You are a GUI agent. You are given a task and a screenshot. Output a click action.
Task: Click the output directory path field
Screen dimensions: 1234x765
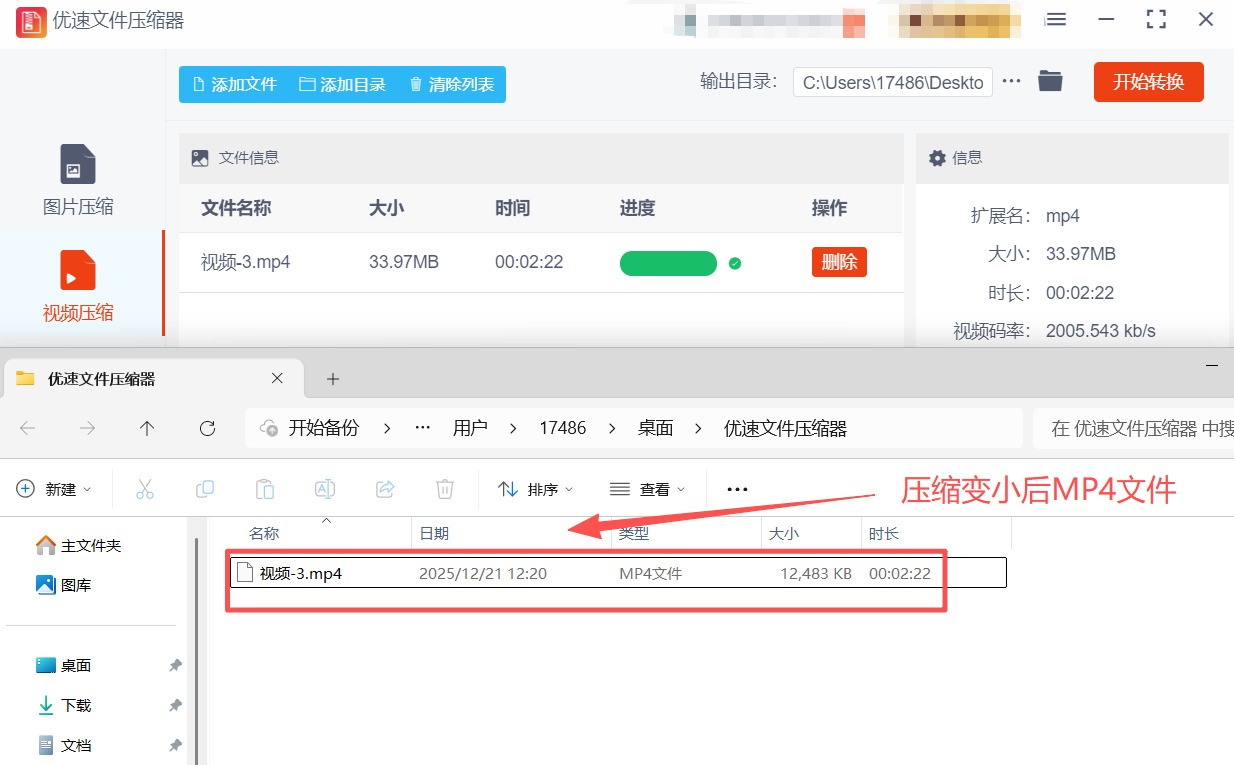pos(892,82)
